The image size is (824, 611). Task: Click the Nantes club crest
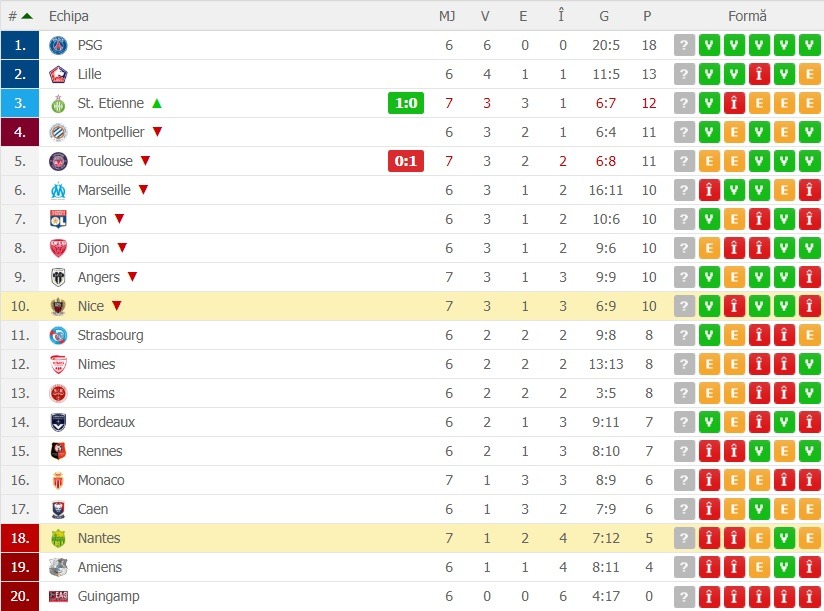tap(58, 538)
